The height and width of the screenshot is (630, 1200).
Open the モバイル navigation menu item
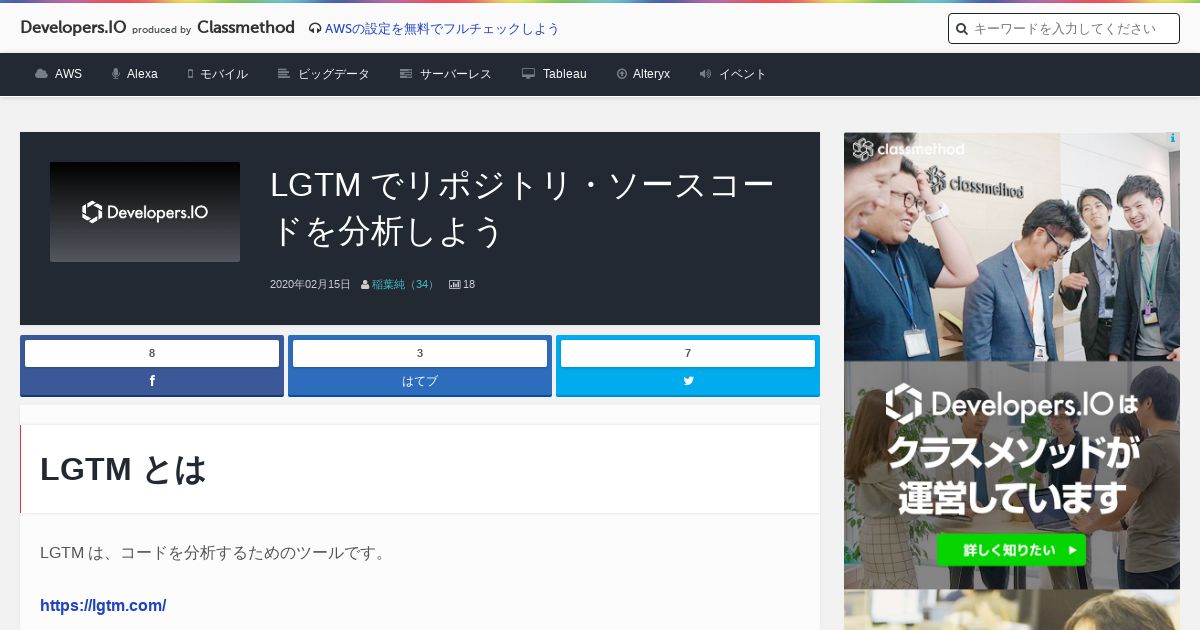point(217,74)
